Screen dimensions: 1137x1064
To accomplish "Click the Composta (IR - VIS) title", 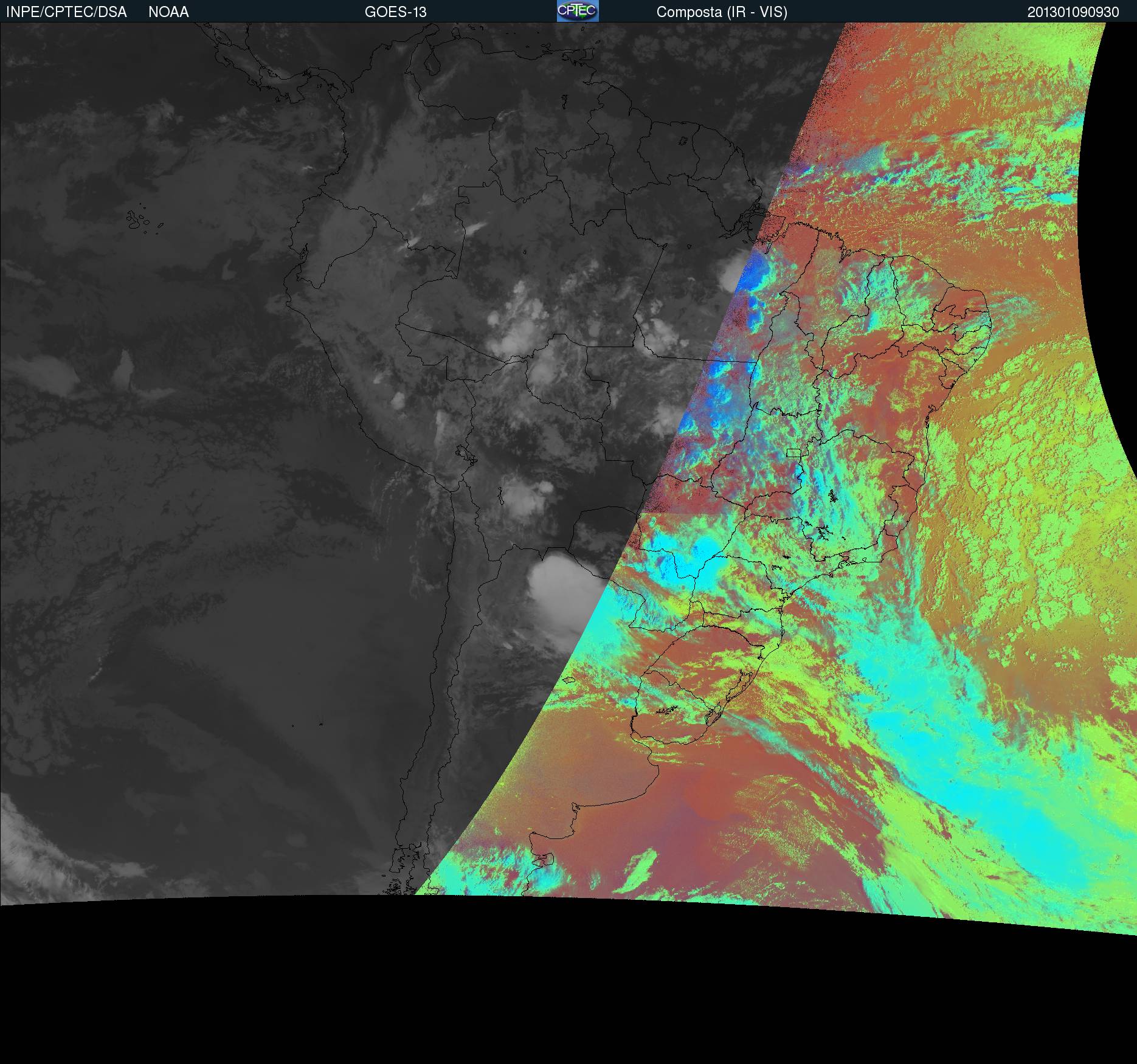I will 722,12.
